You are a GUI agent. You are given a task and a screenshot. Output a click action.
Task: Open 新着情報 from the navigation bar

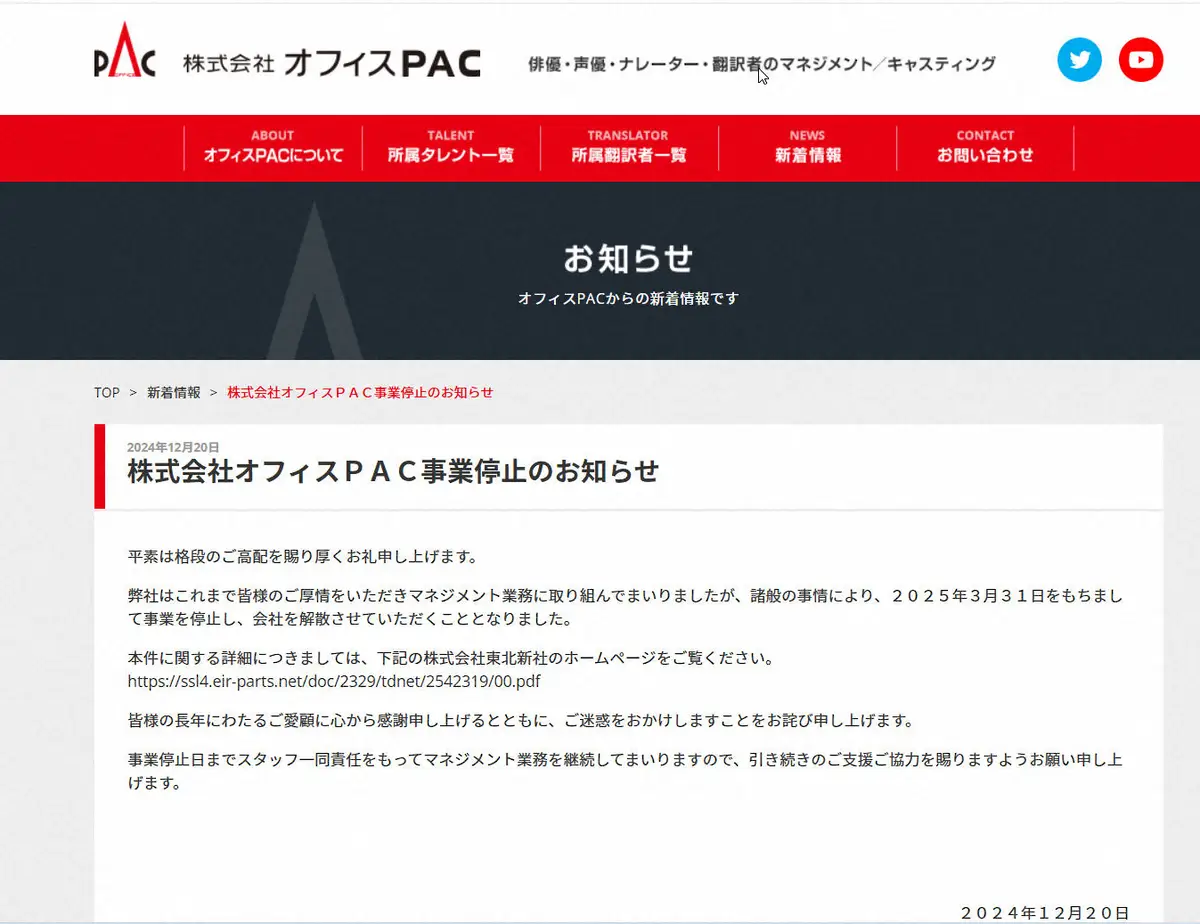(806, 148)
